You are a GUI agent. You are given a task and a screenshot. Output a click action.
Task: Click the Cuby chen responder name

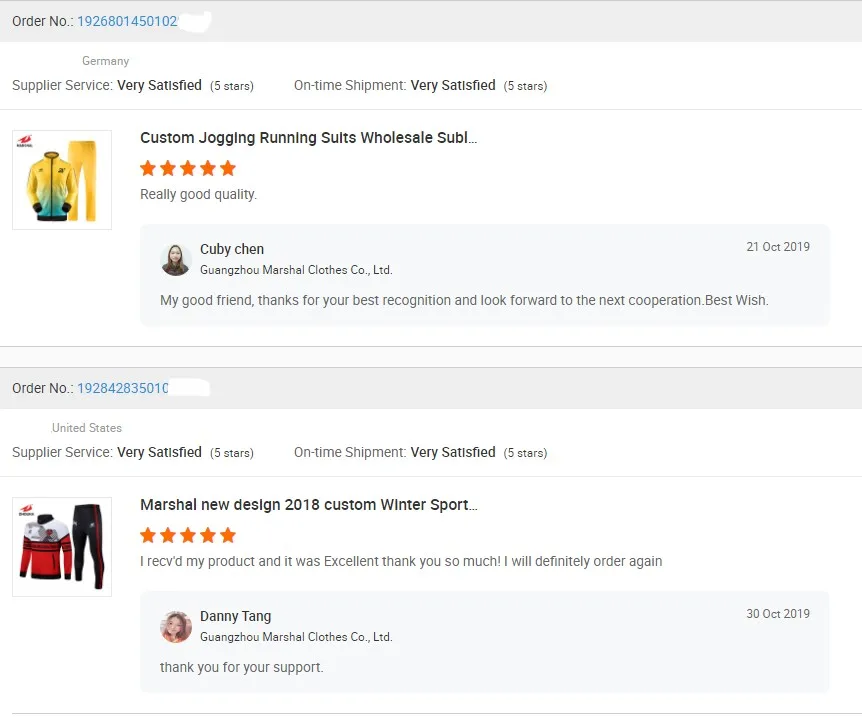pos(232,249)
